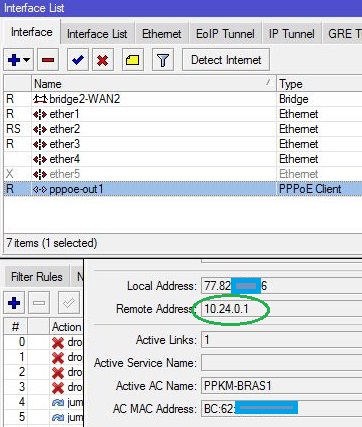The height and width of the screenshot is (427, 362).
Task: Click the greyed checkmark button in firewall
Action: [x=69, y=303]
